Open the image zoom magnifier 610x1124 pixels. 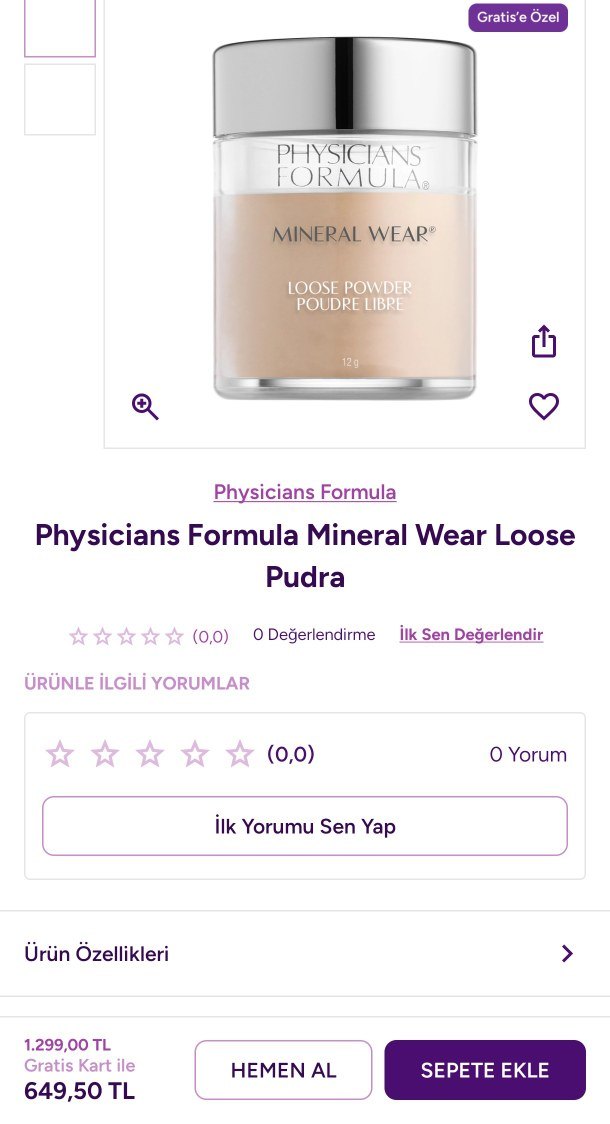click(144, 406)
